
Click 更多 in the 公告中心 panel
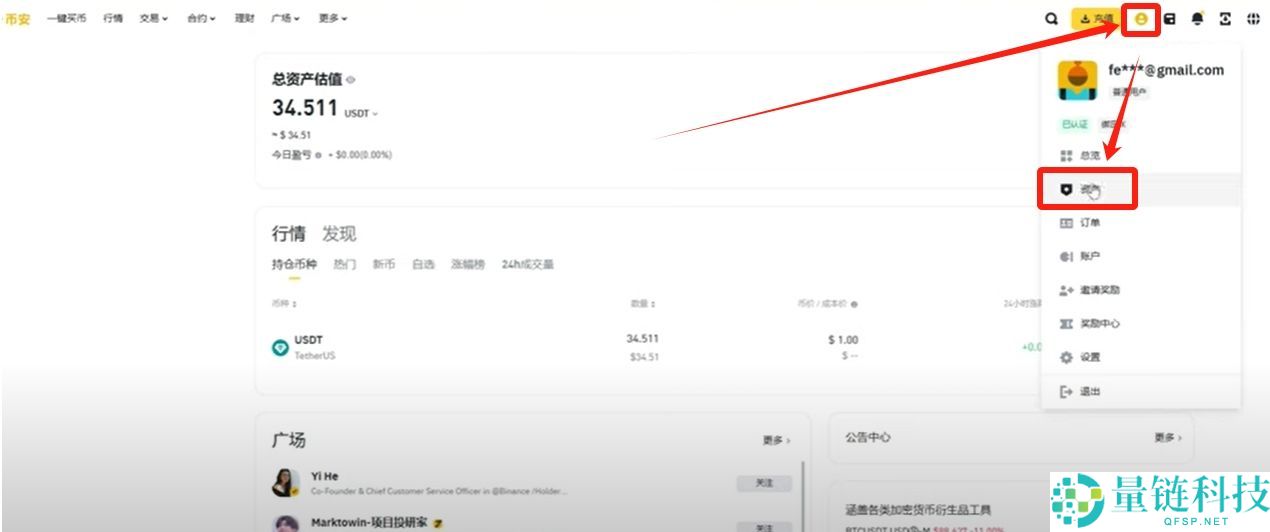[1168, 438]
